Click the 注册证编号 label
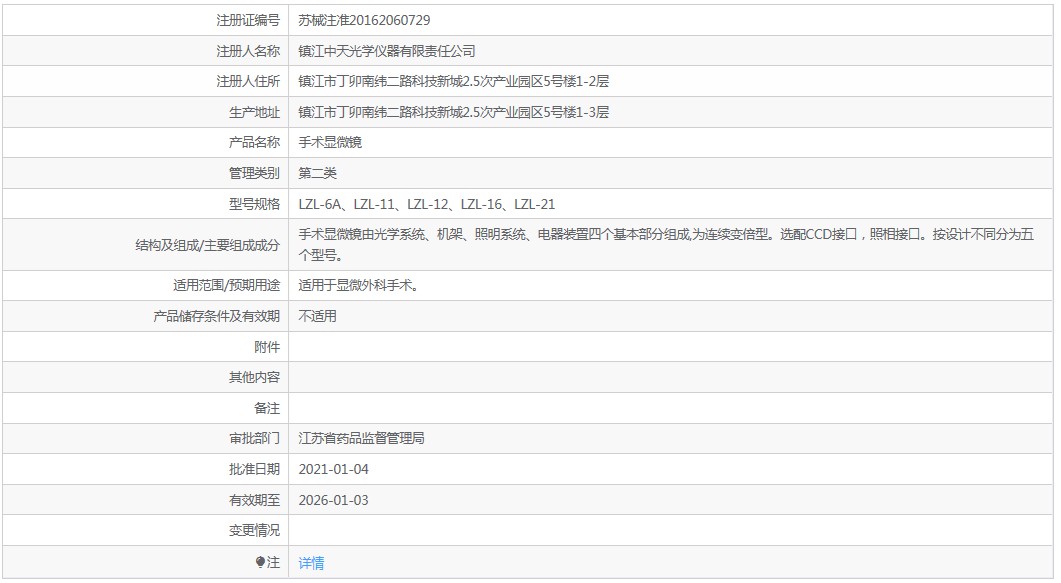 point(248,20)
